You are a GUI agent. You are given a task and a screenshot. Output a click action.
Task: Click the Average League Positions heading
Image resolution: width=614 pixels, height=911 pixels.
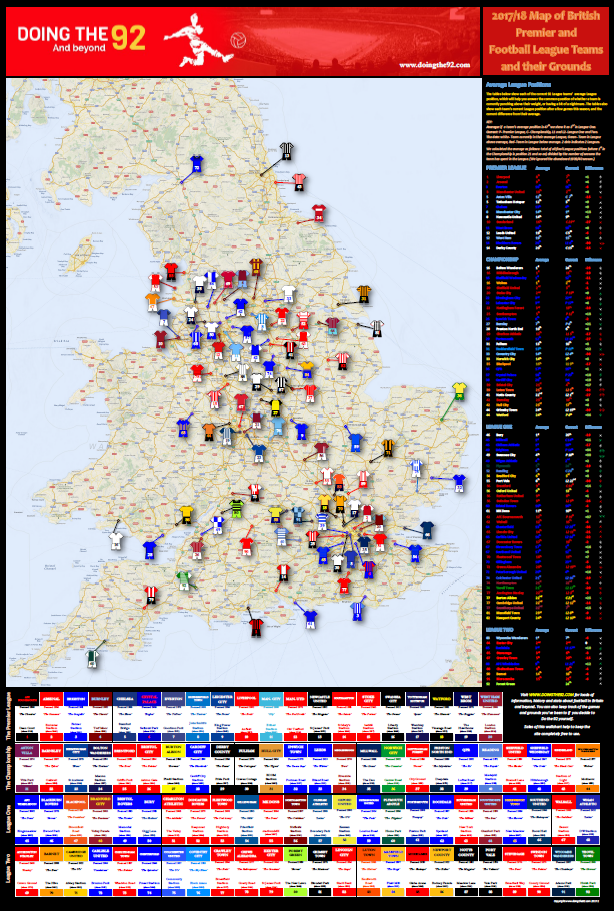coord(518,85)
